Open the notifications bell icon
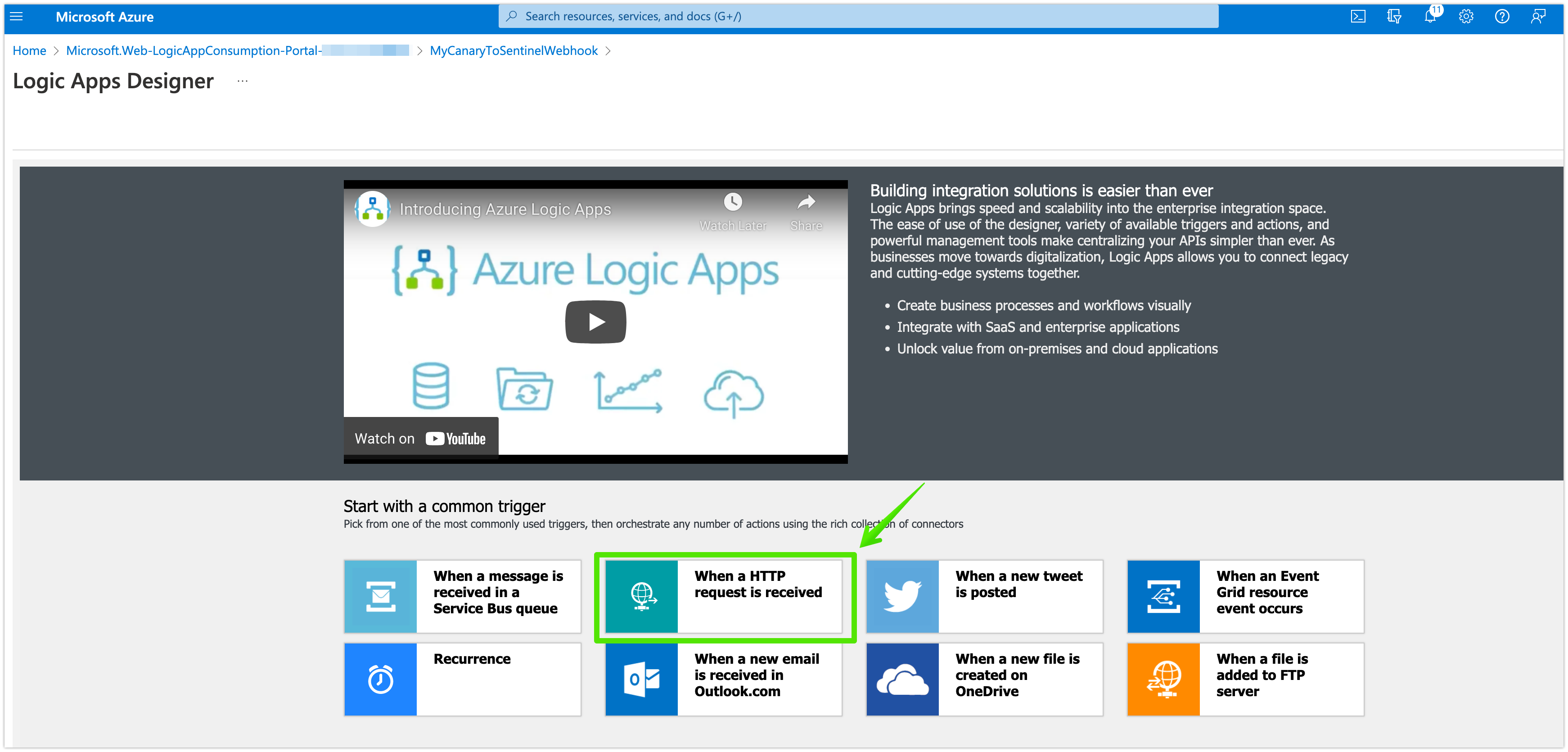Viewport: 1568px width, 752px height. [1430, 17]
